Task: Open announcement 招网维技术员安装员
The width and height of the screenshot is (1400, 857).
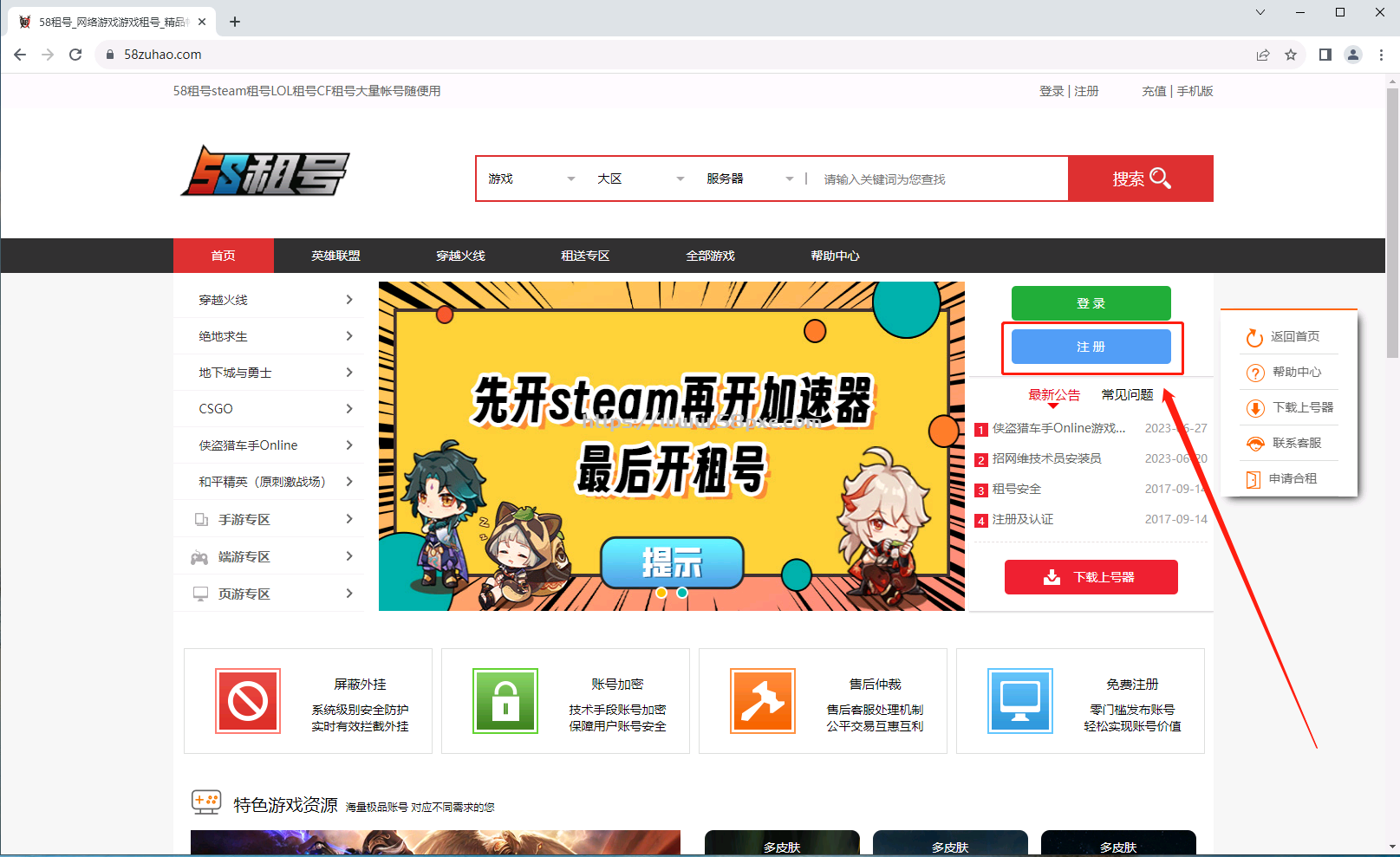Action: pos(1046,458)
